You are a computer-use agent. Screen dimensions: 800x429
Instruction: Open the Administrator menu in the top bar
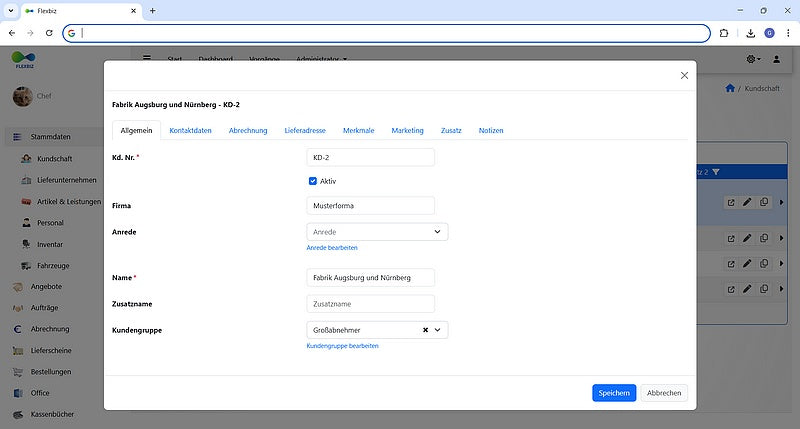321,59
